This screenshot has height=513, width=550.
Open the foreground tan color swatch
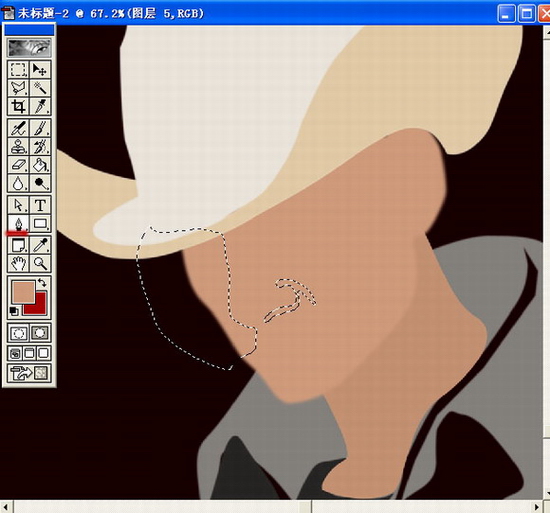click(x=23, y=292)
